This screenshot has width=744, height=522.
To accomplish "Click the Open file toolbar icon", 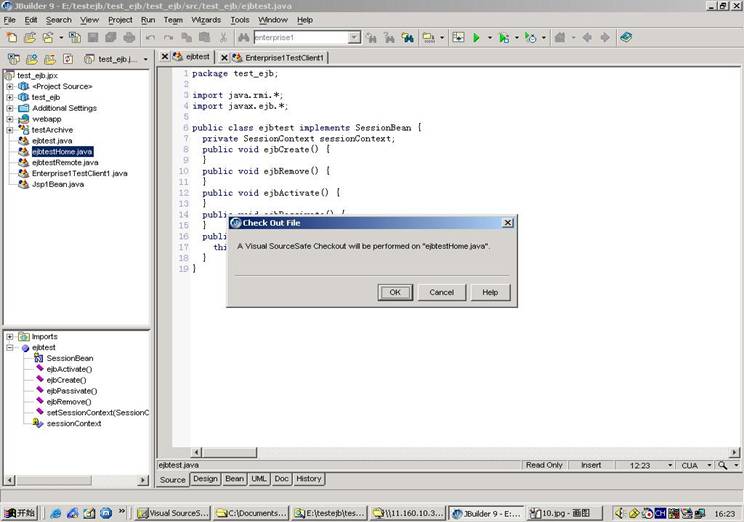I will (30, 37).
